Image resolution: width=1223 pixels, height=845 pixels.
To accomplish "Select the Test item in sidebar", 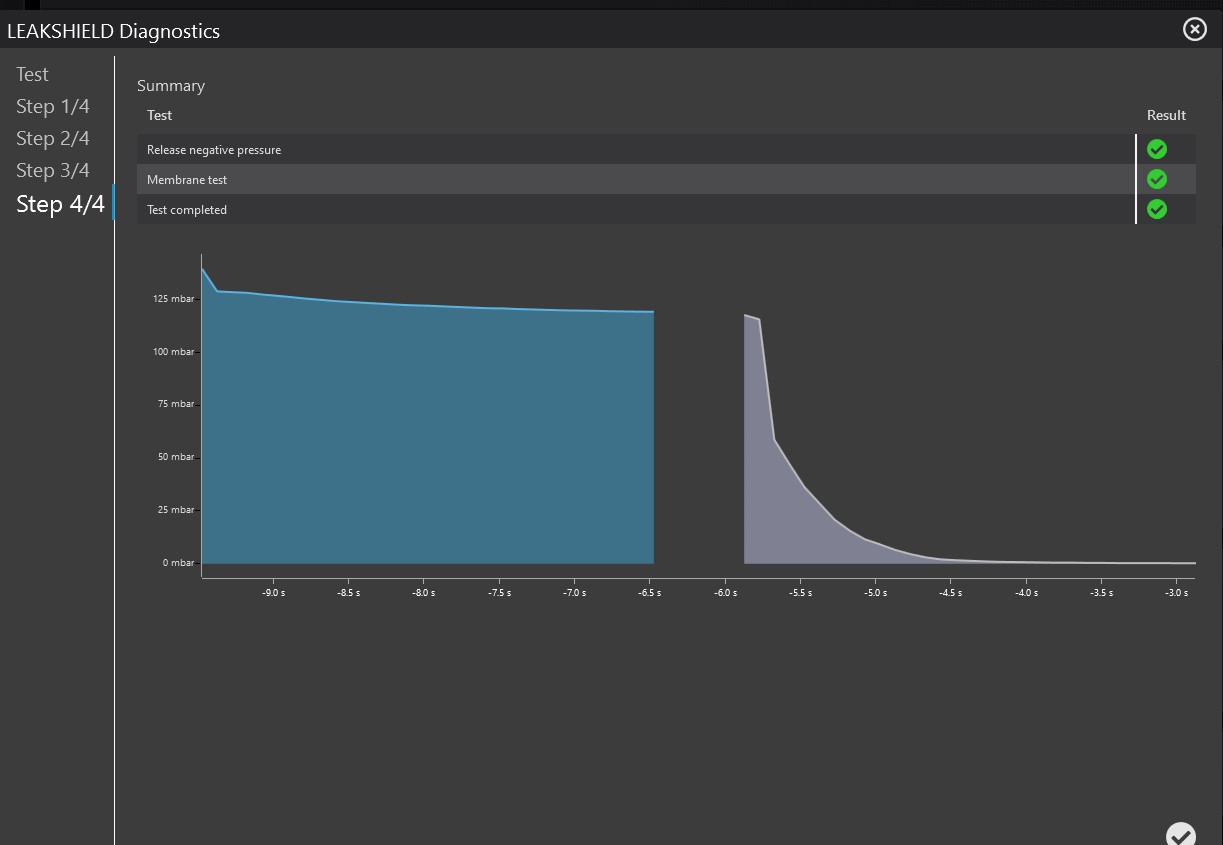I will 32,74.
